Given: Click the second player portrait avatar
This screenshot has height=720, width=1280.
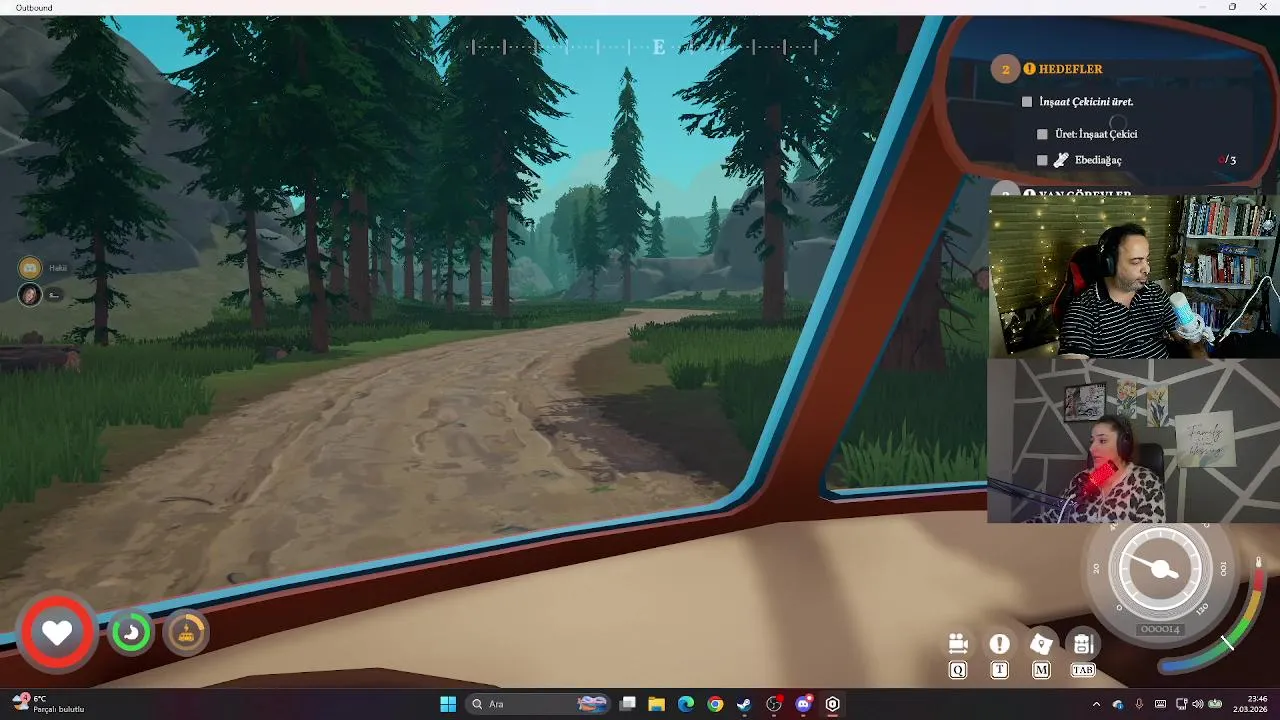Looking at the screenshot, I should point(30,294).
